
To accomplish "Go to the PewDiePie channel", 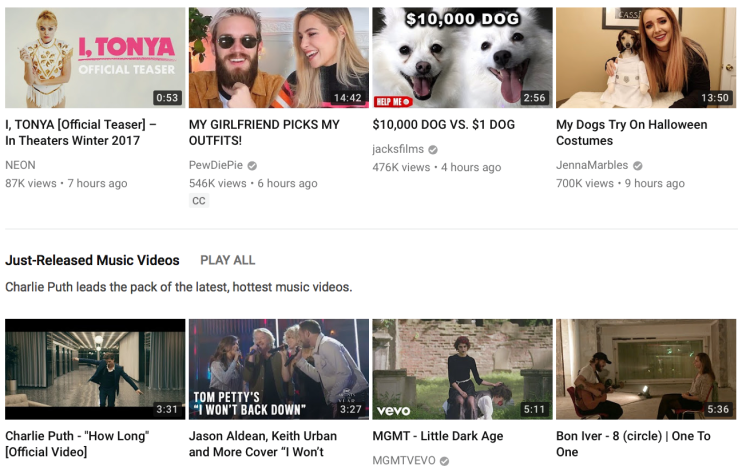I will pos(216,165).
